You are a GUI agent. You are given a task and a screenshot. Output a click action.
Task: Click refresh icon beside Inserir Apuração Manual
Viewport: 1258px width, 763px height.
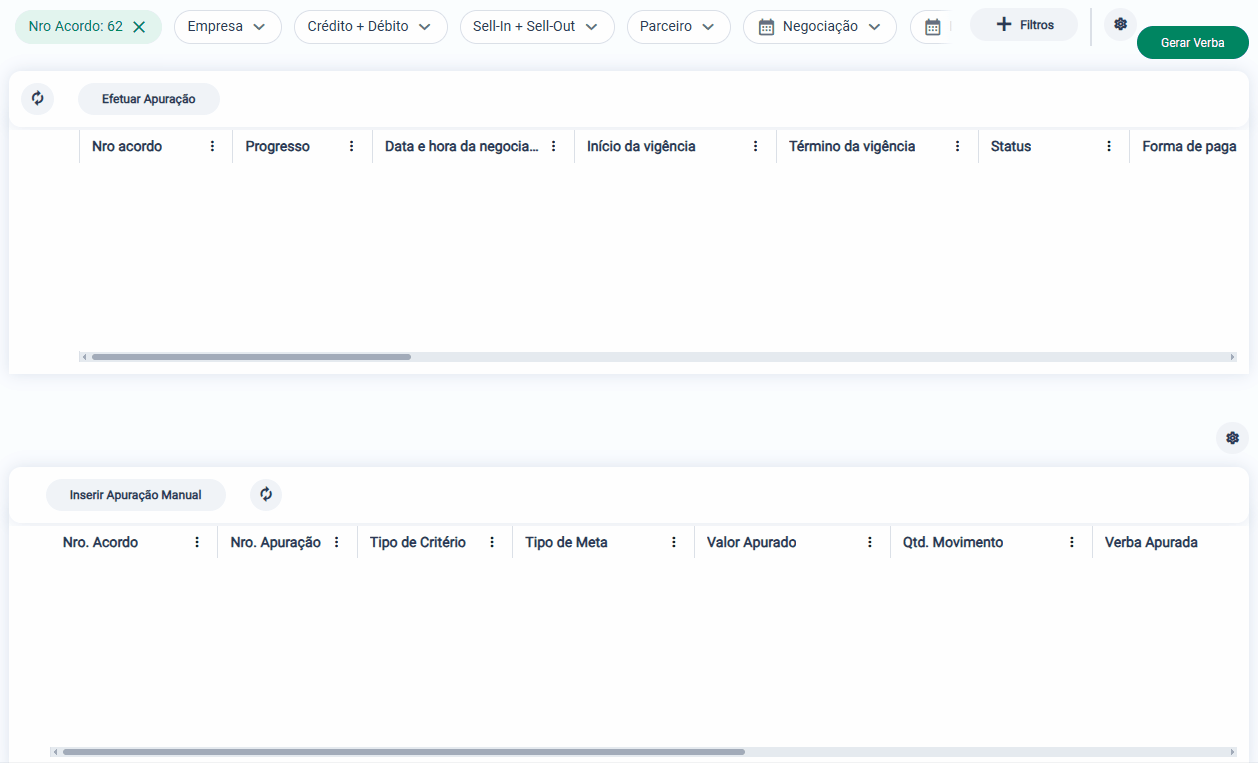[x=266, y=494]
